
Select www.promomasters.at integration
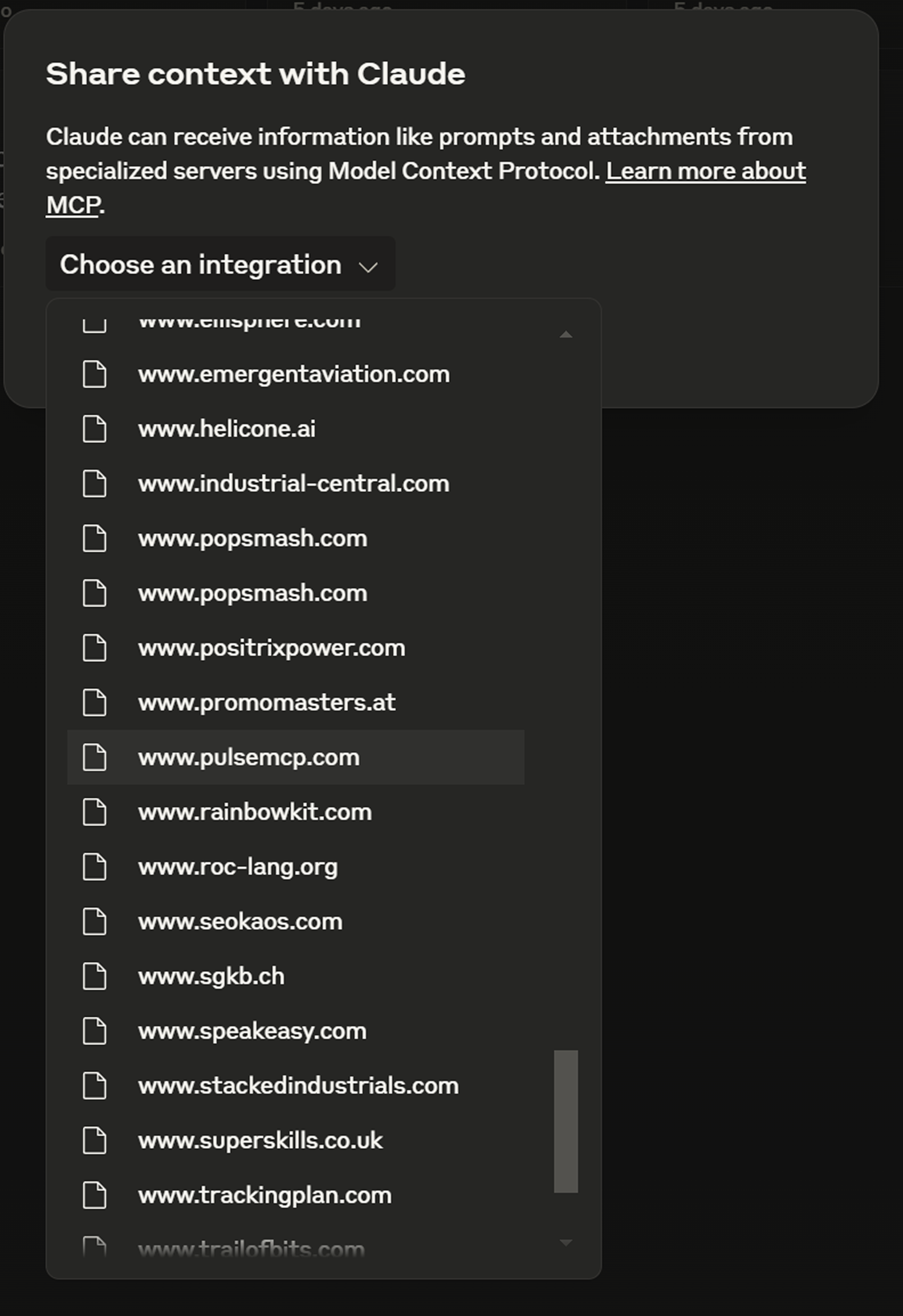(295, 703)
